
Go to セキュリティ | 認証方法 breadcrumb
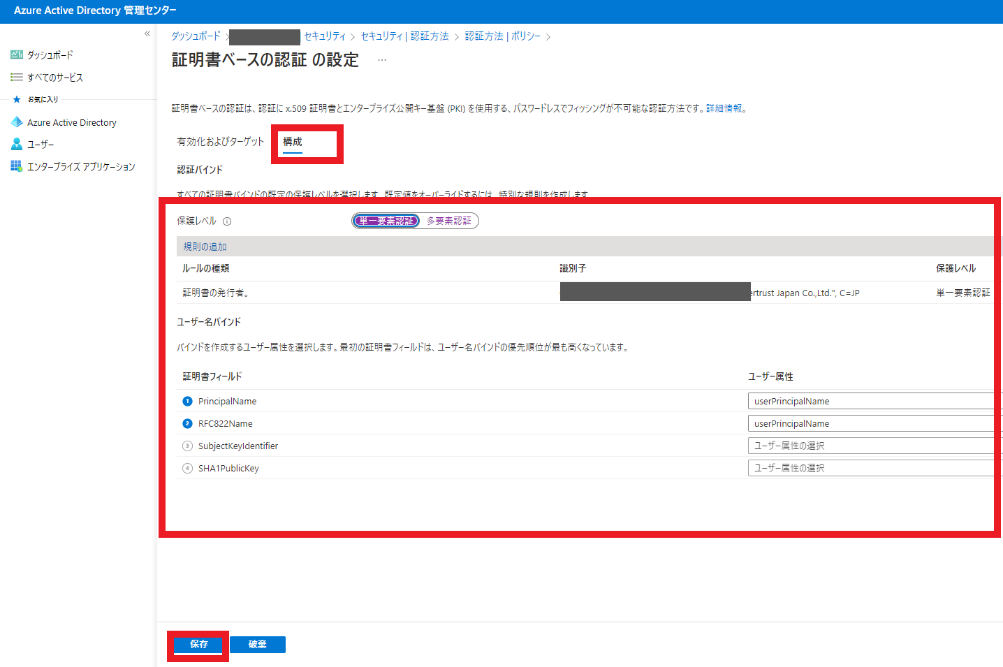405,36
